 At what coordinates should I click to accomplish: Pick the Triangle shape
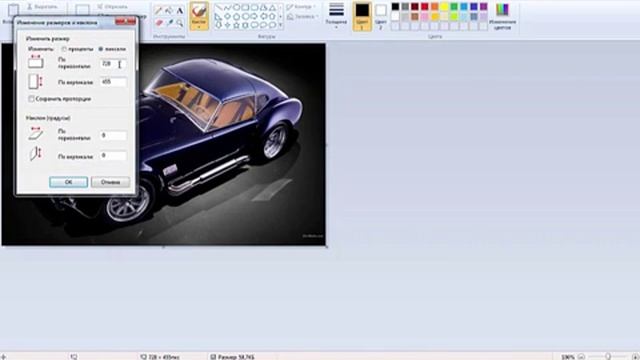pos(272,7)
